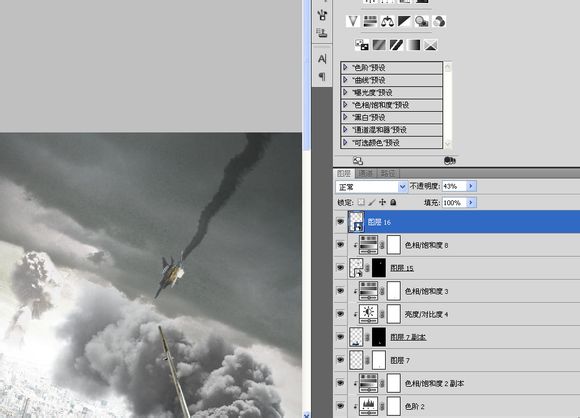
Task: Open the opacity slider arrow next to 43%
Action: [x=471, y=186]
